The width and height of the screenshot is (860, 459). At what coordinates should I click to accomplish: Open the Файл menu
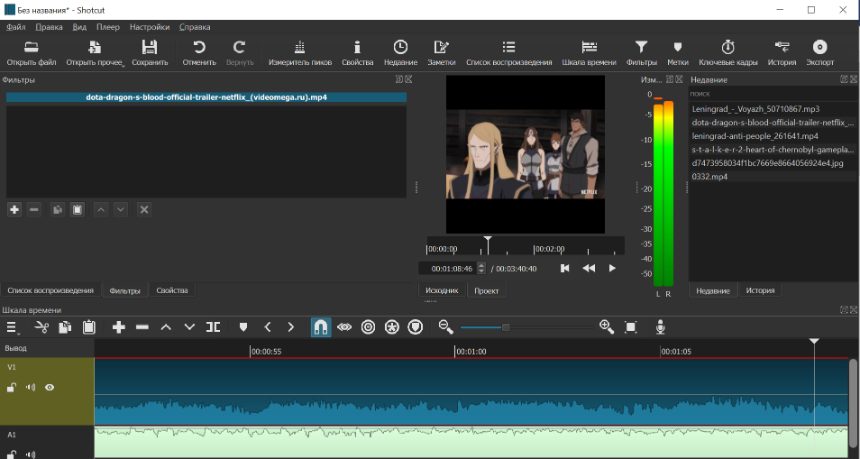[x=16, y=27]
